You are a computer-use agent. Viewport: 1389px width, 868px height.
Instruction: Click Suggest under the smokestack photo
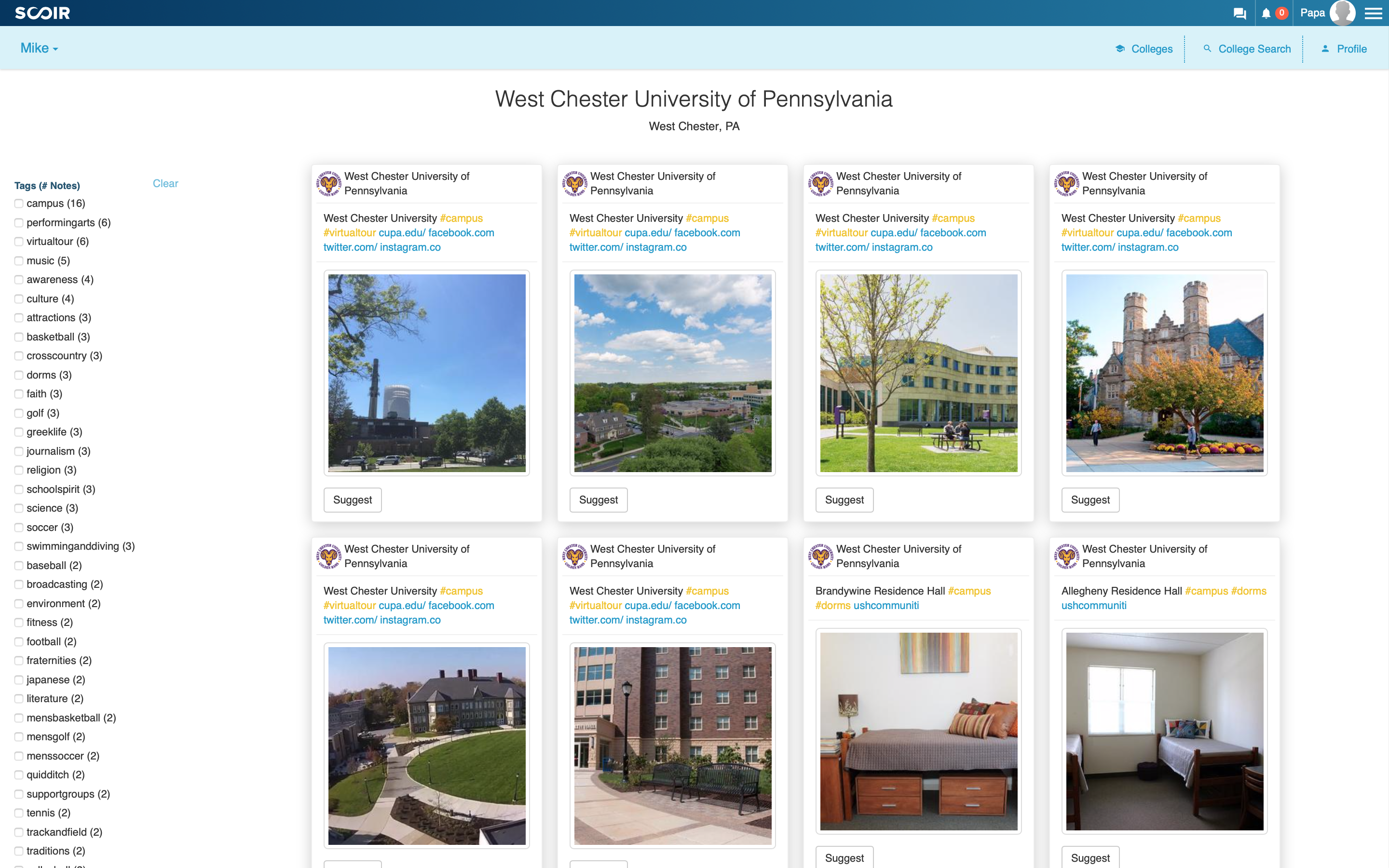click(x=353, y=500)
